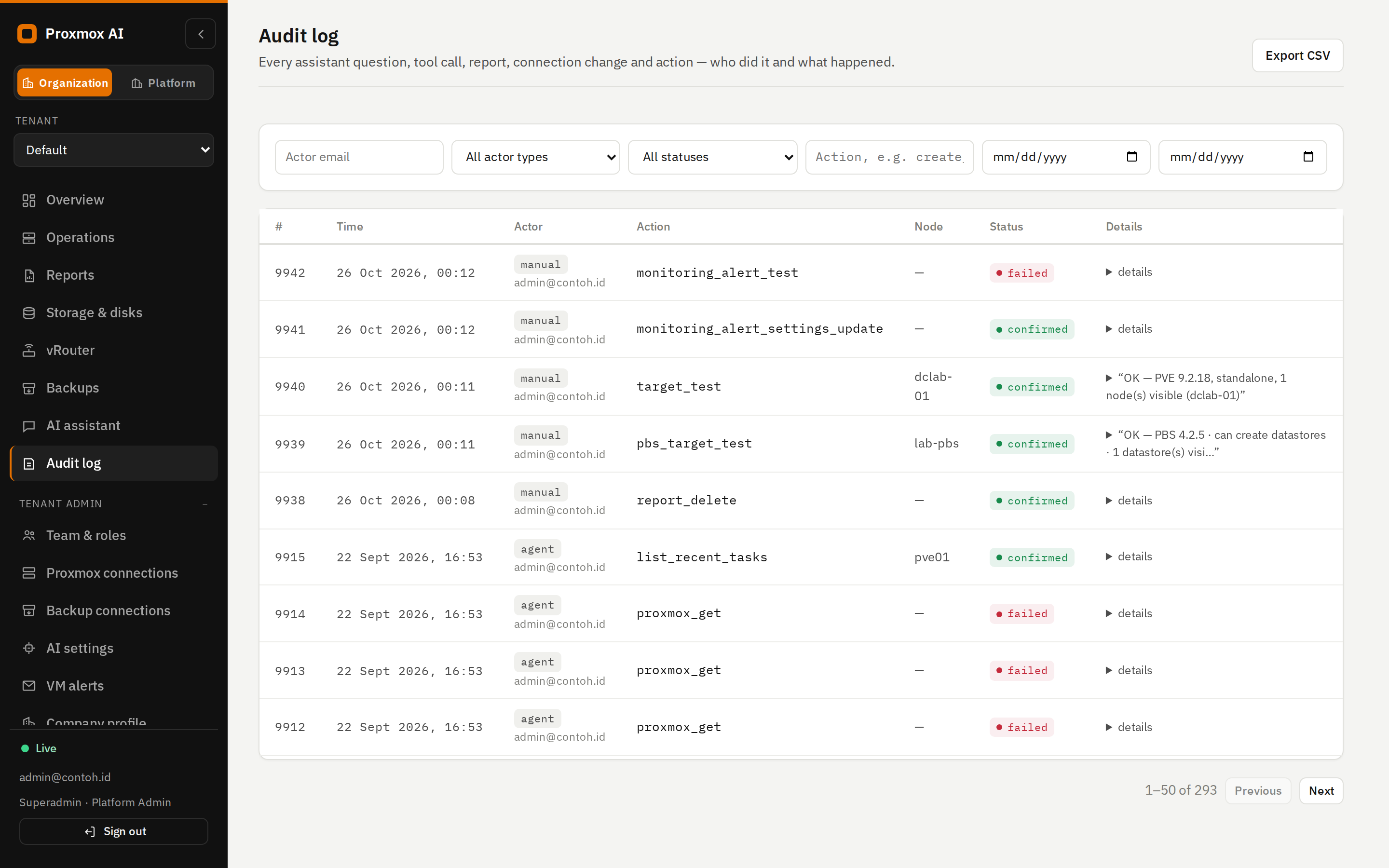Collapse the Tenant Admin section
This screenshot has width=1389, height=868.
205,504
